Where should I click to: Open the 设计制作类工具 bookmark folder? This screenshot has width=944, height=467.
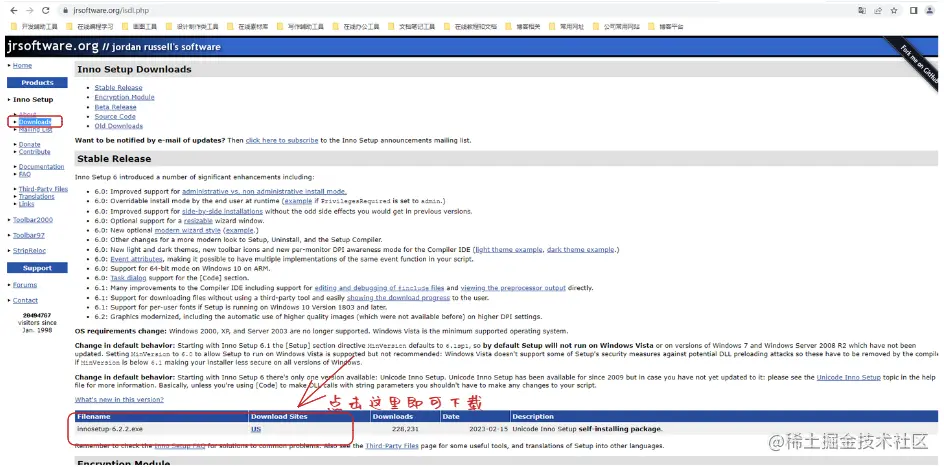[x=192, y=26]
